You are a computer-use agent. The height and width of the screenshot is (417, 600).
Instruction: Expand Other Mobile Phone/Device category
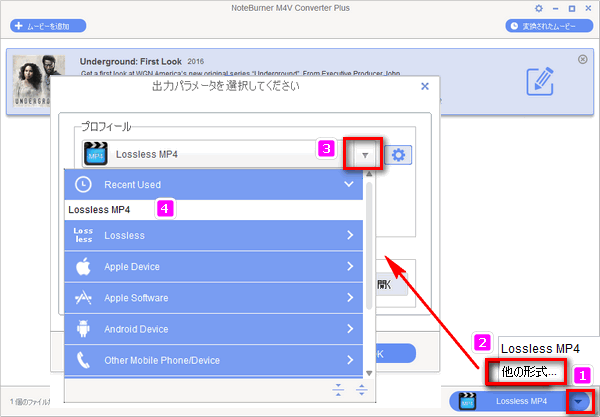[214, 360]
